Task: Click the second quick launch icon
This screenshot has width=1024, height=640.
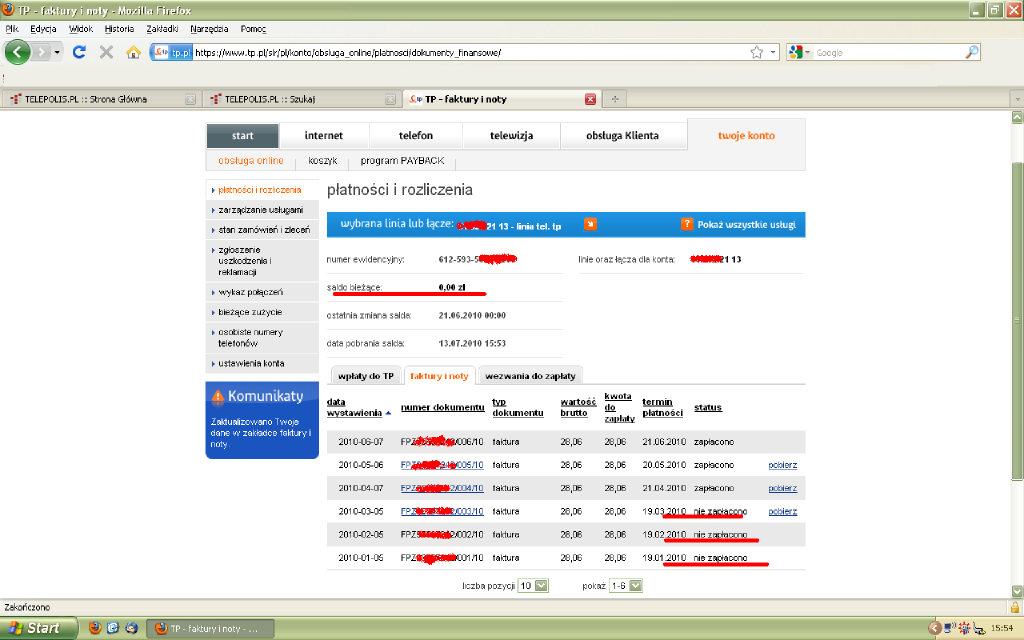Action: 113,628
